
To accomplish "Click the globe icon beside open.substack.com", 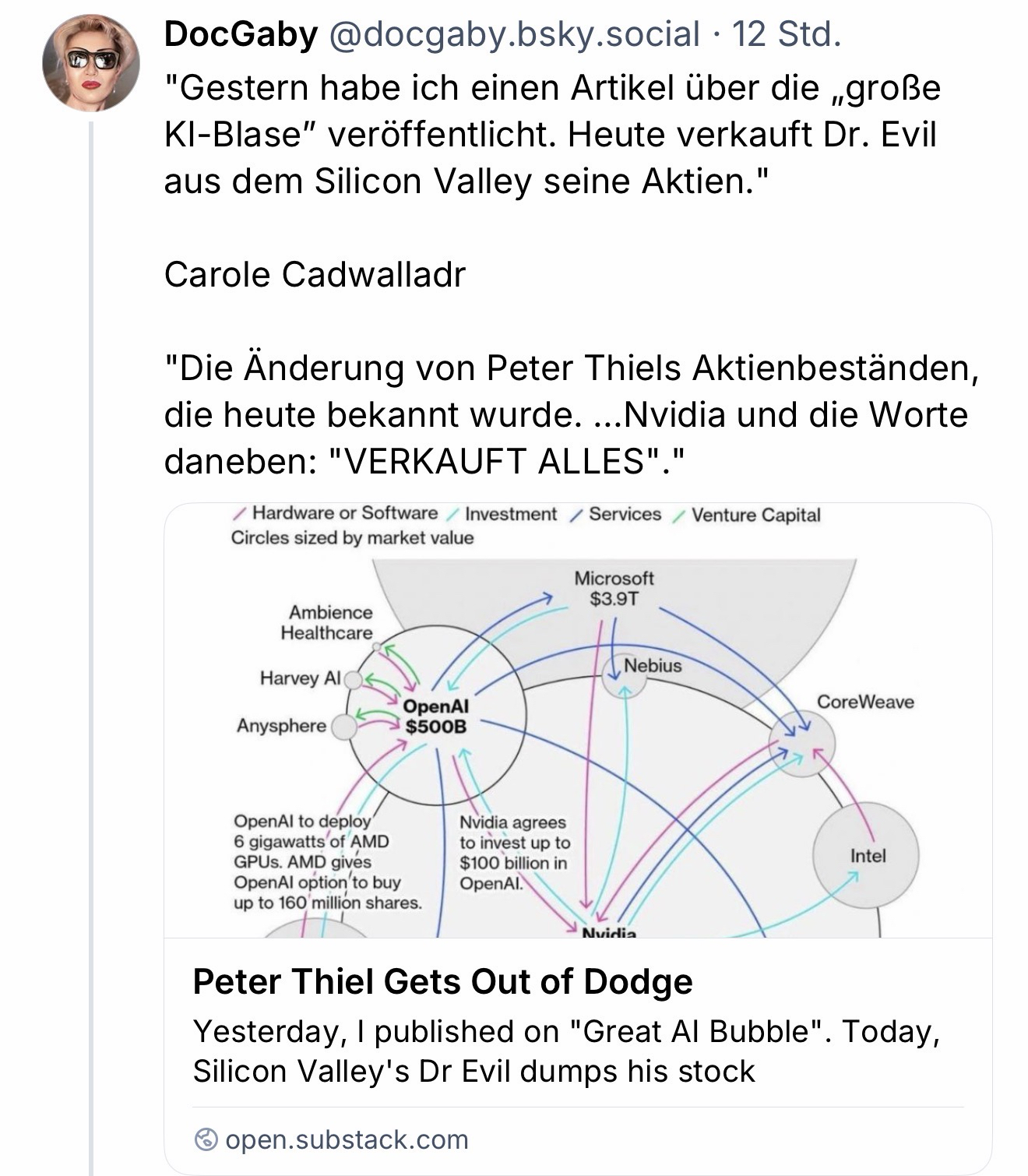I will tap(206, 1139).
